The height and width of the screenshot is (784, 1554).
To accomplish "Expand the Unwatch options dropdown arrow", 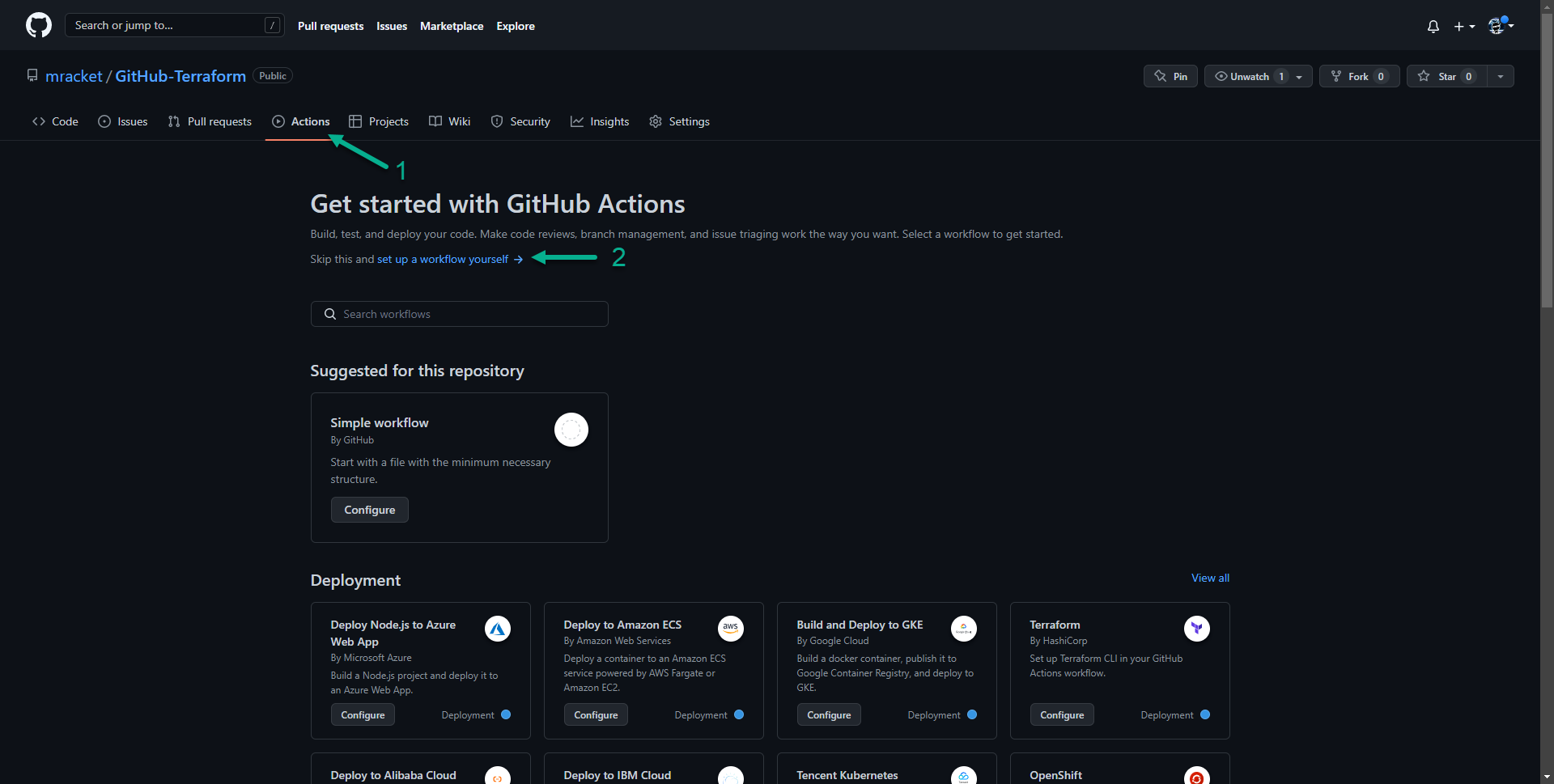I will point(1300,76).
